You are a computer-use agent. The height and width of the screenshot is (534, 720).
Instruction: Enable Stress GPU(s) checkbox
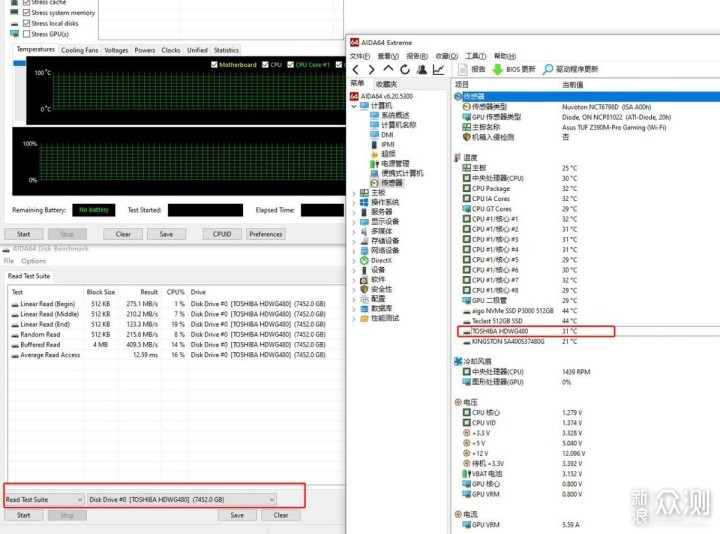(x=27, y=34)
